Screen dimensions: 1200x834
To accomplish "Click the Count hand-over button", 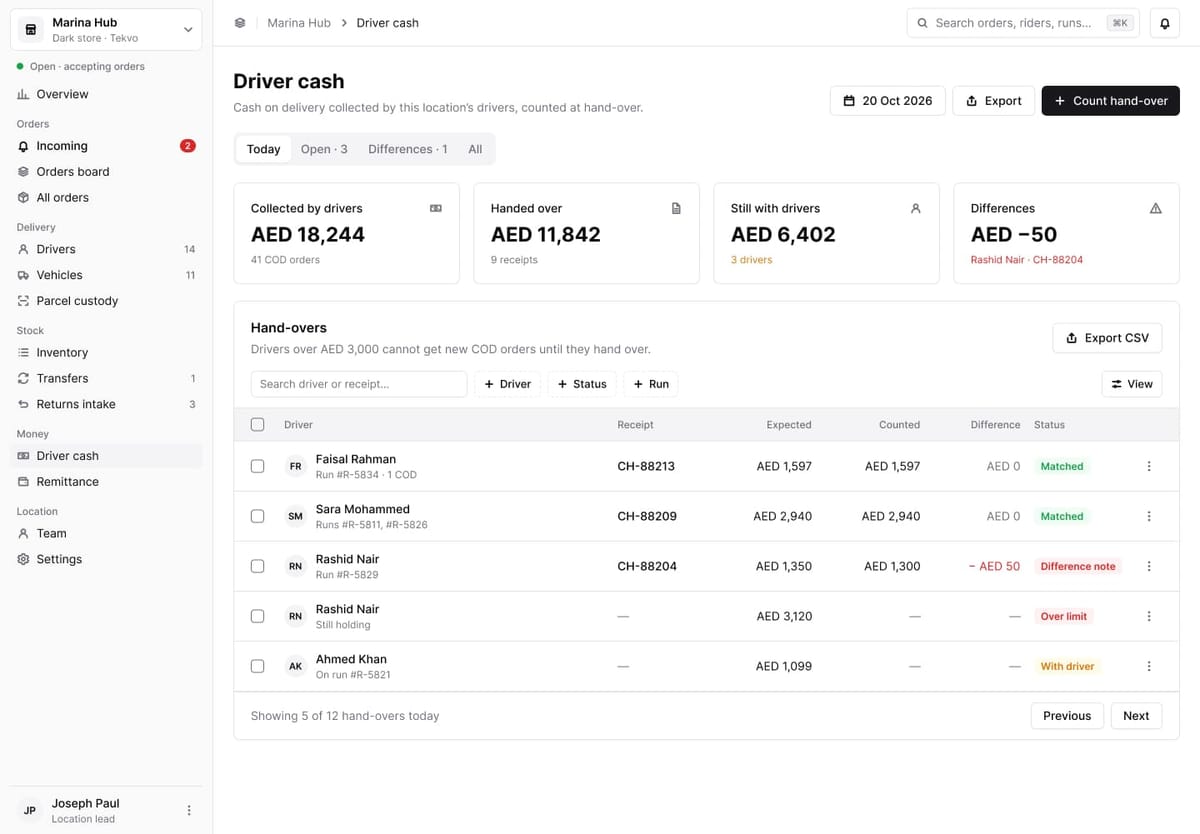I will click(1110, 101).
